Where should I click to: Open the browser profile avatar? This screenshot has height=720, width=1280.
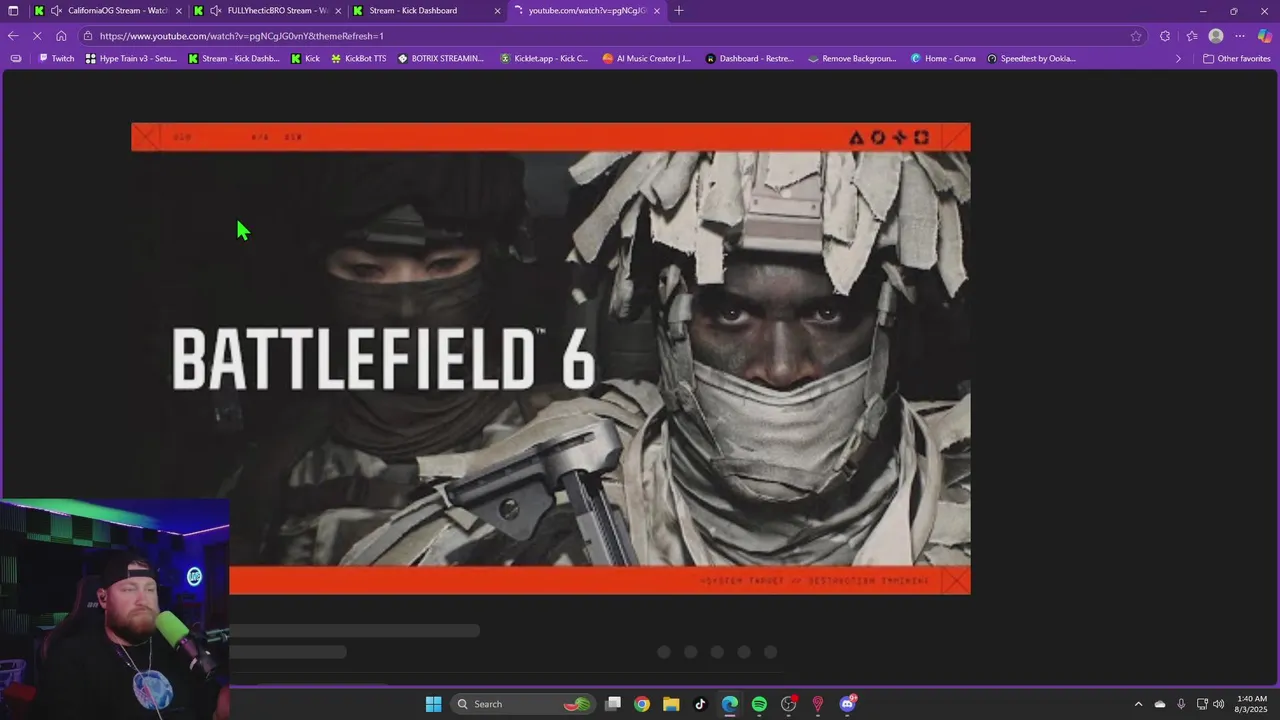[x=1216, y=36]
